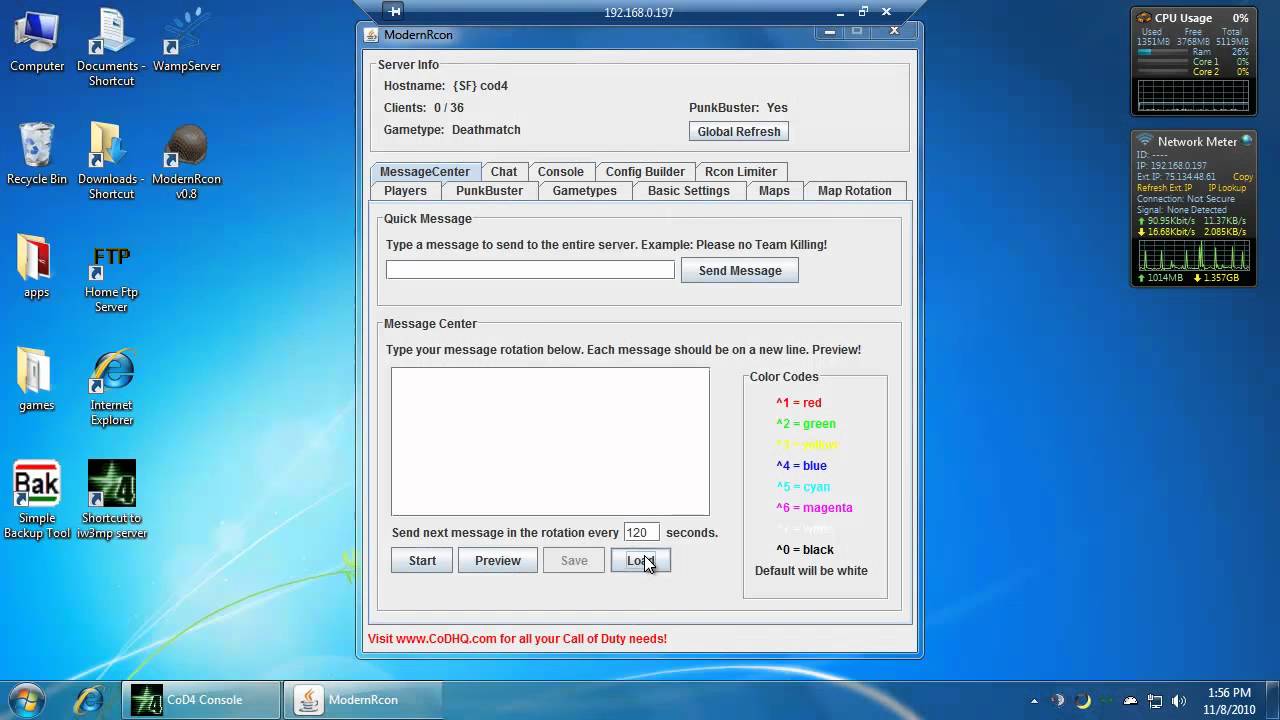Image resolution: width=1280 pixels, height=720 pixels.
Task: Switch to the MessageCenter tab
Action: coord(424,172)
